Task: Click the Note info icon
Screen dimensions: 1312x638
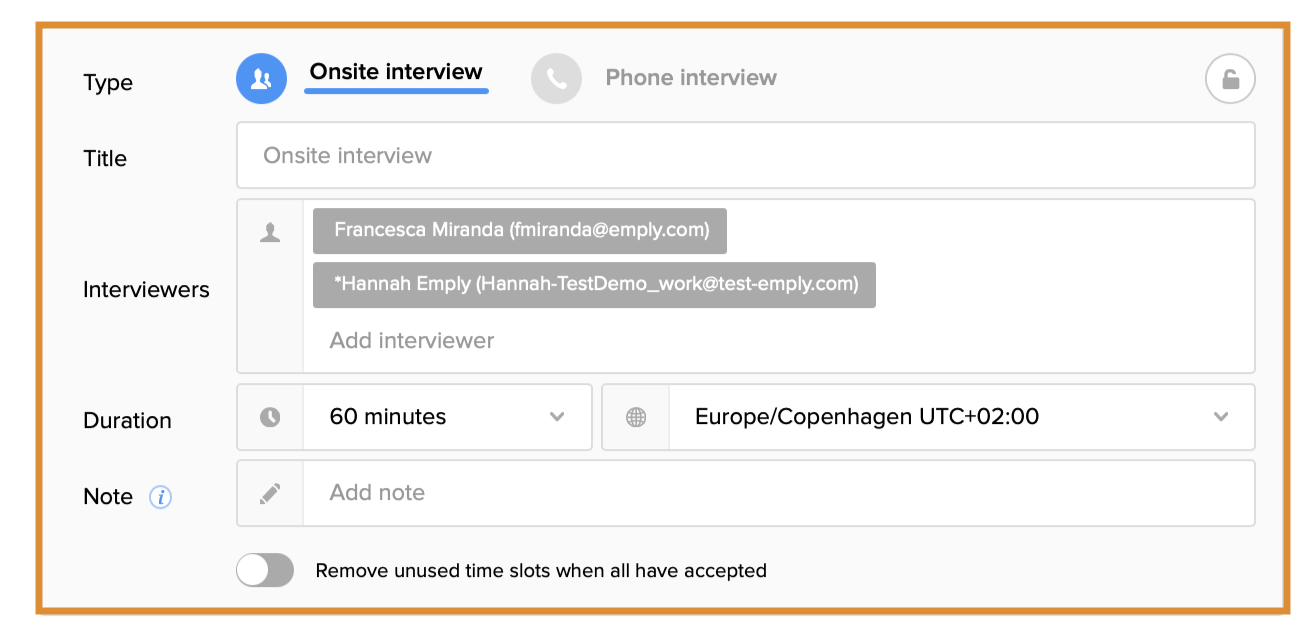Action: coord(160,497)
